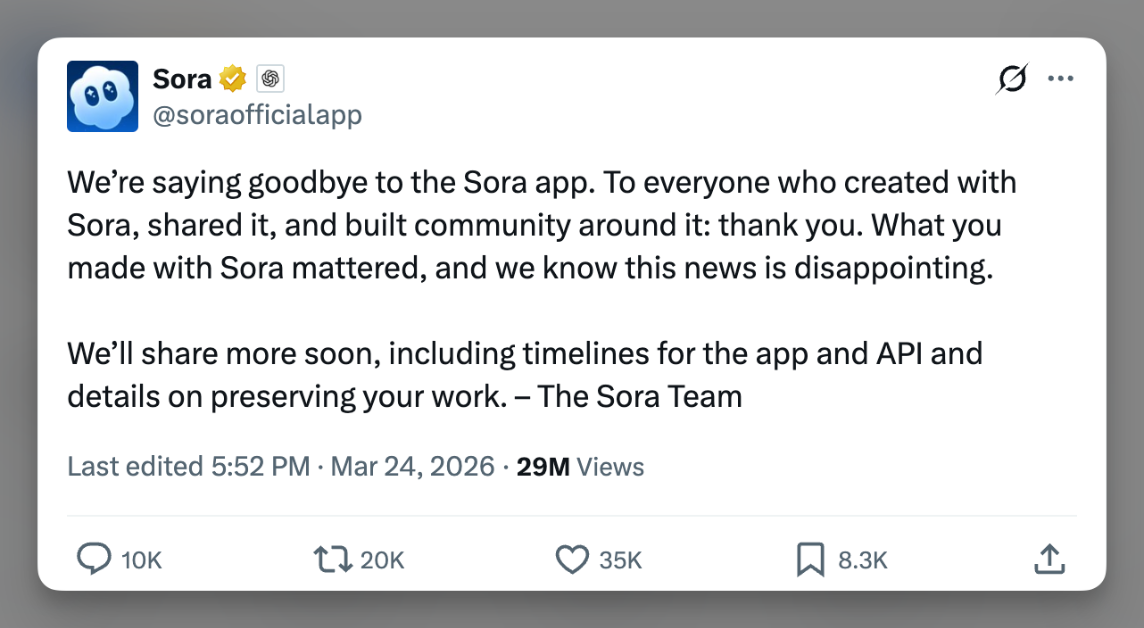
Task: Click the reply speech bubble icon
Action: pos(94,559)
